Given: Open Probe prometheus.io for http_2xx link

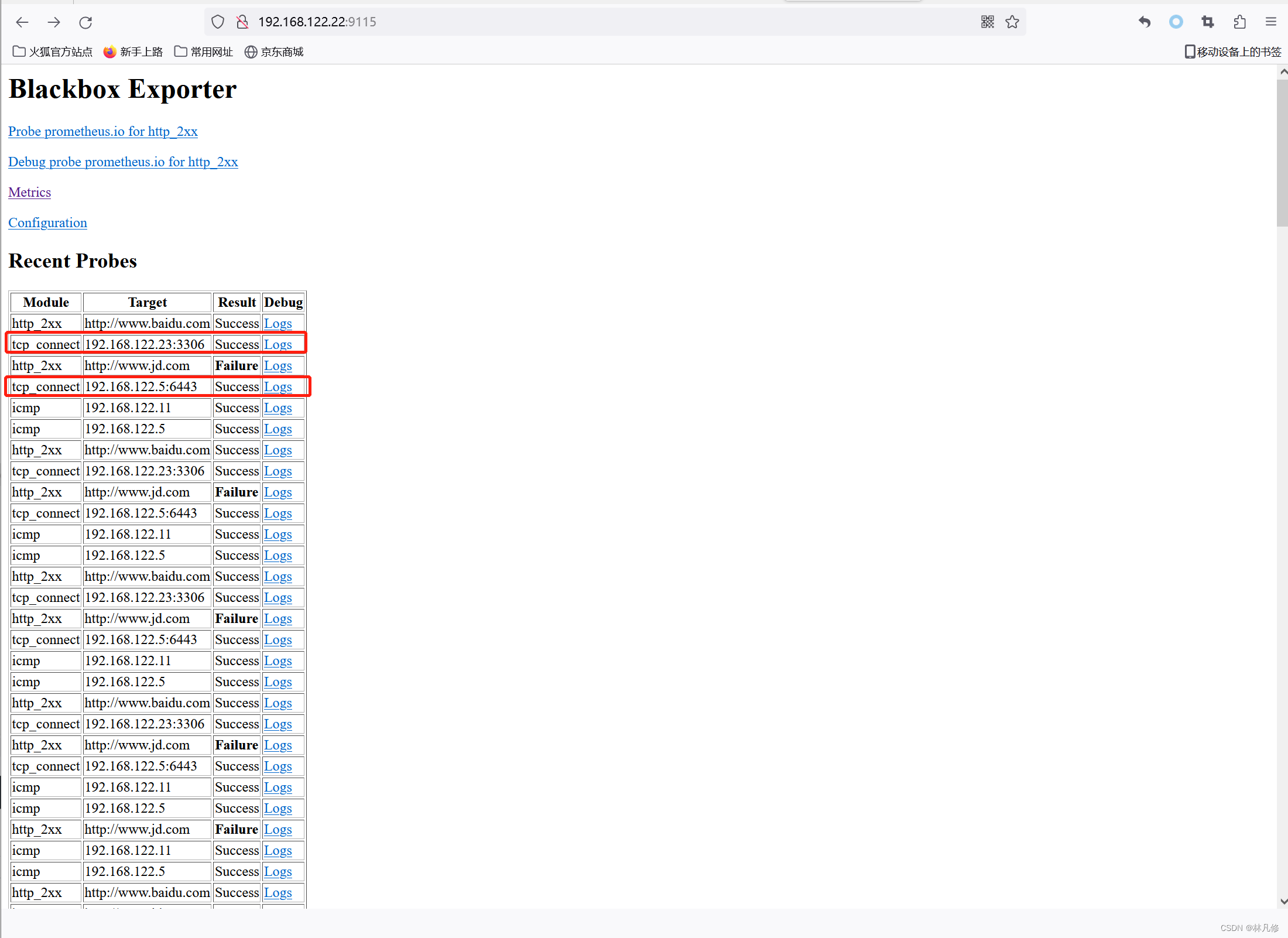Looking at the screenshot, I should click(x=103, y=132).
